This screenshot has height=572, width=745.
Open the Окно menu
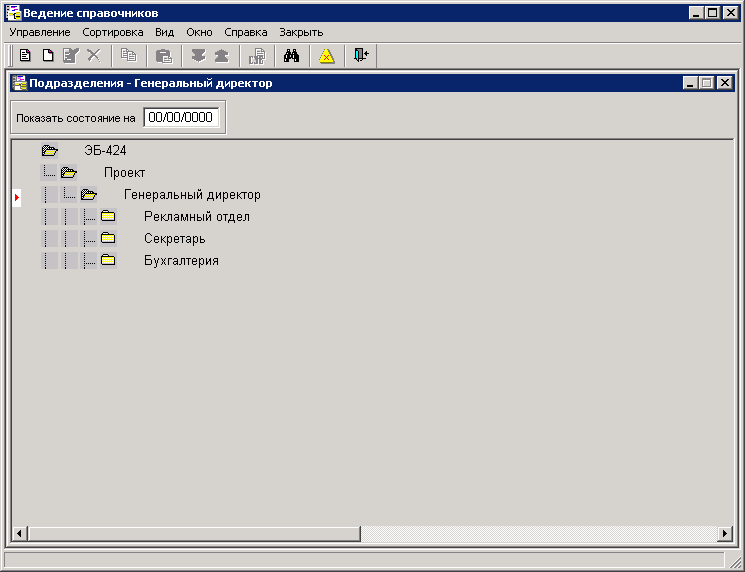(199, 32)
